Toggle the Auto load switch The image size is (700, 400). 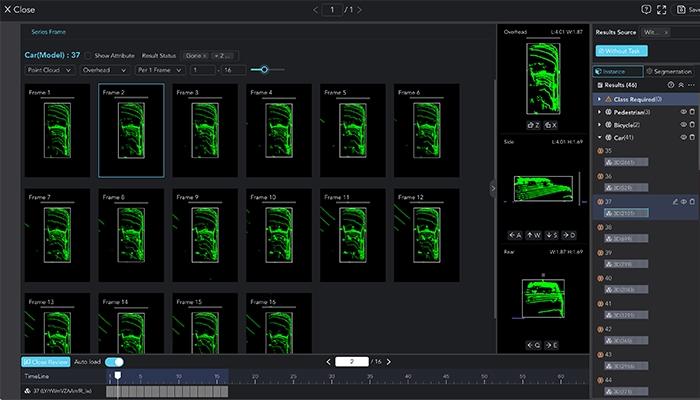click(x=114, y=362)
